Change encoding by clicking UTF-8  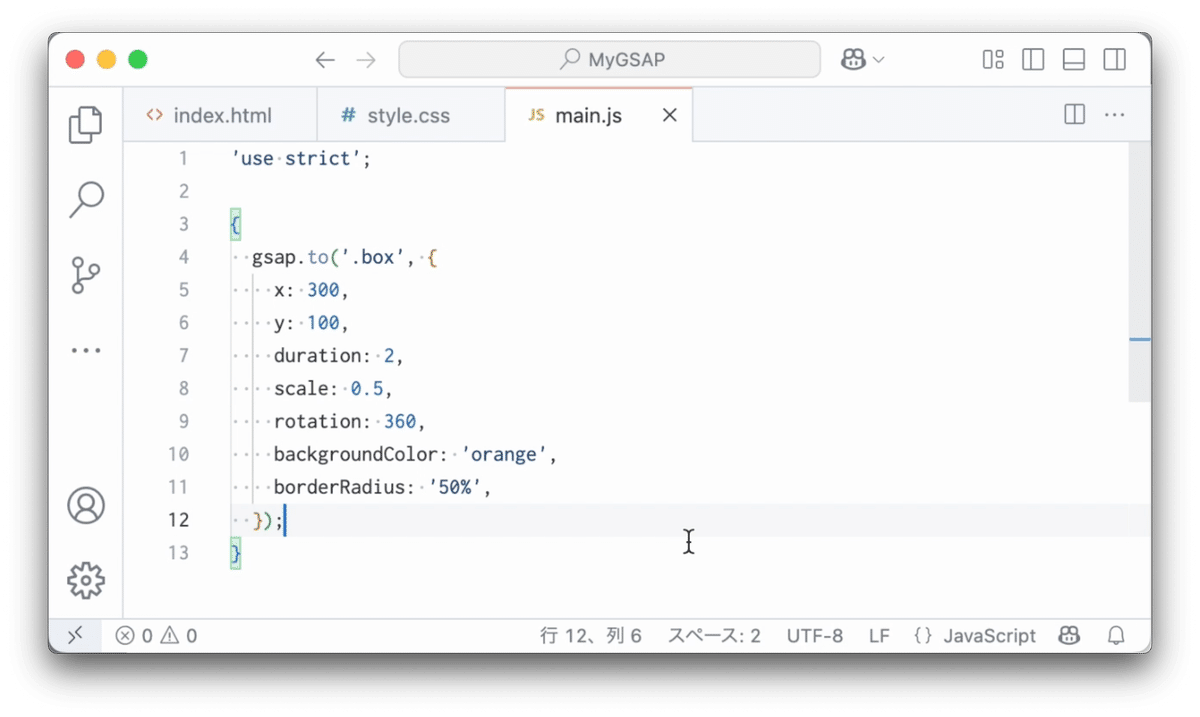815,635
